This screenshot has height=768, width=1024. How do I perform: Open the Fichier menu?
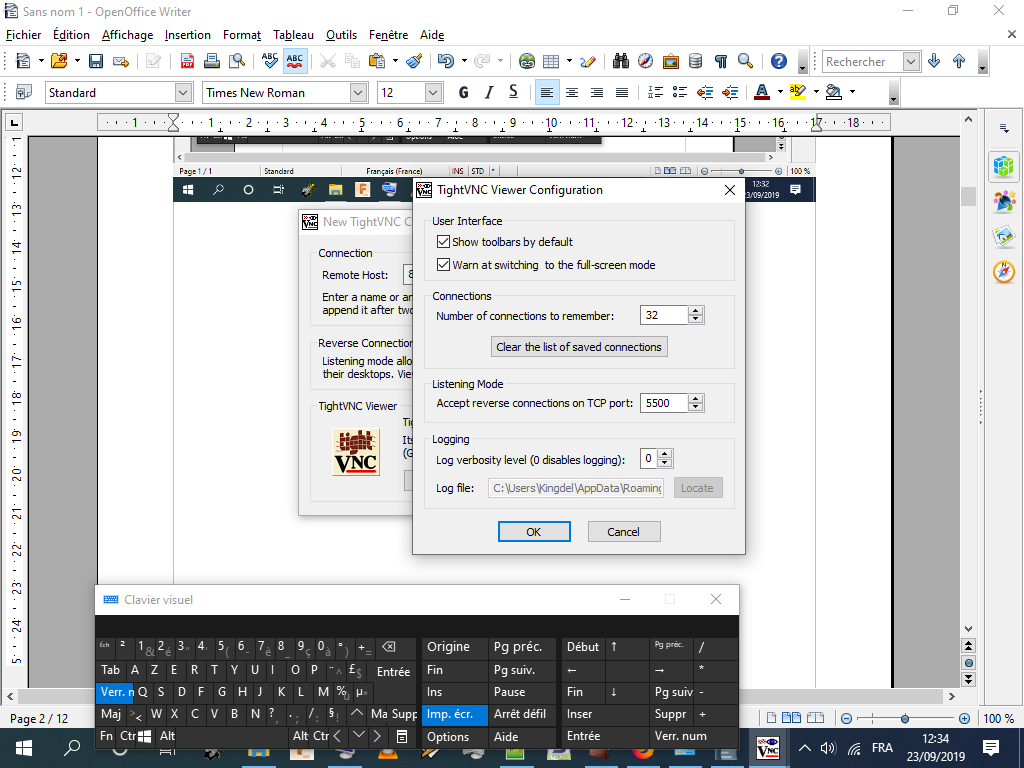pos(23,35)
